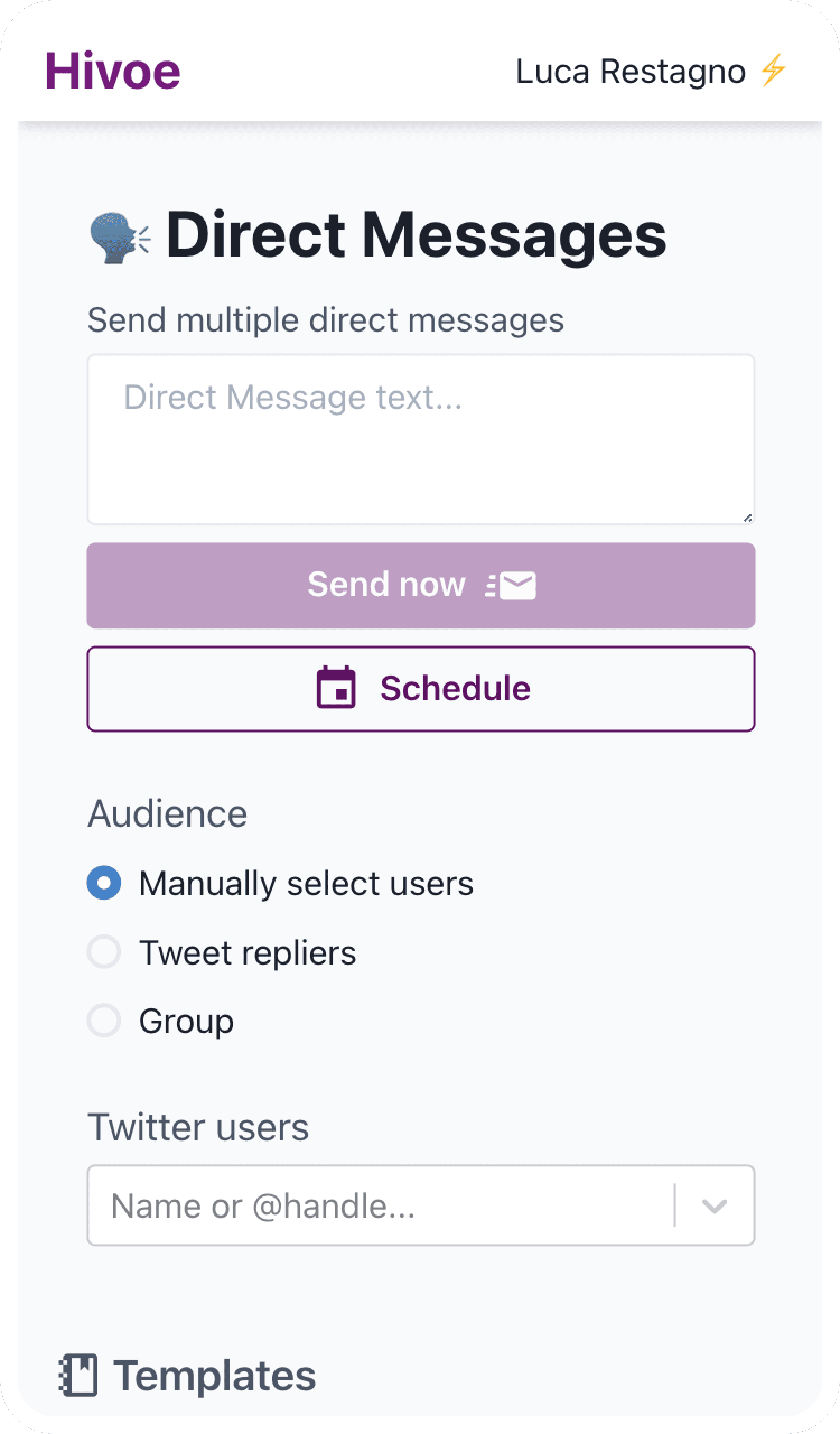Click the Send now button

tap(421, 585)
